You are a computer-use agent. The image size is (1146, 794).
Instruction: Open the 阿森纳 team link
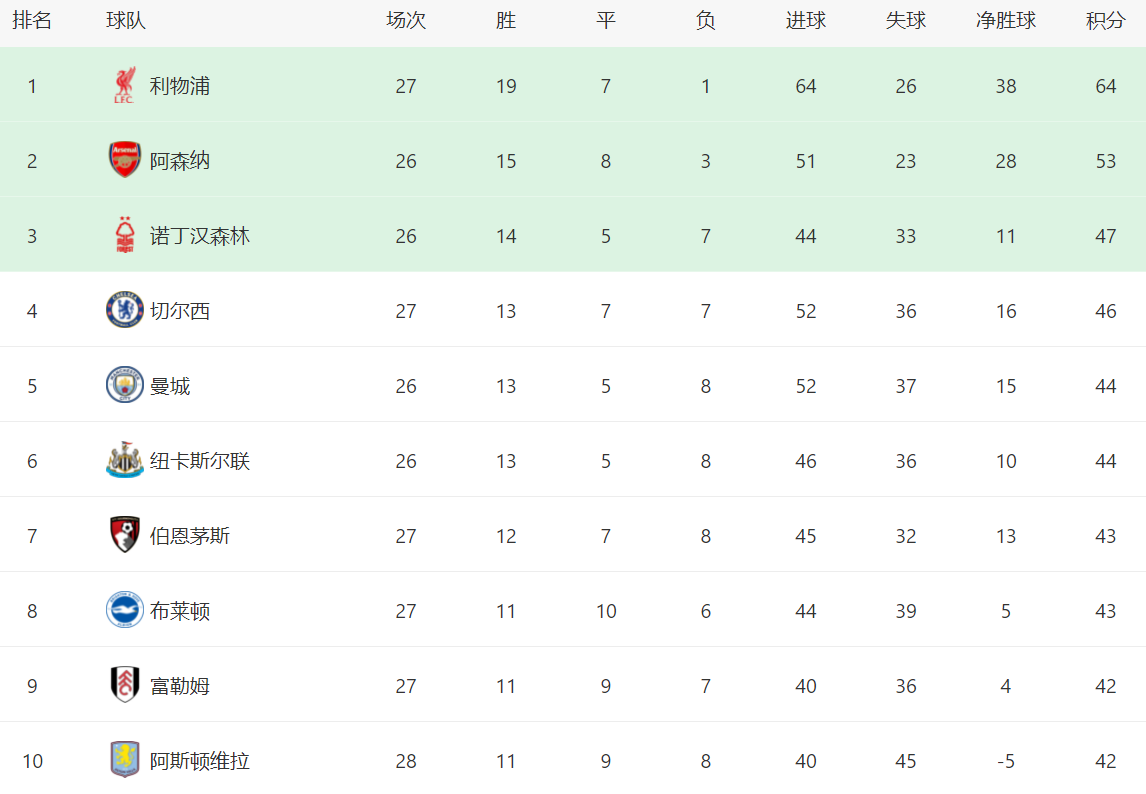[180, 161]
